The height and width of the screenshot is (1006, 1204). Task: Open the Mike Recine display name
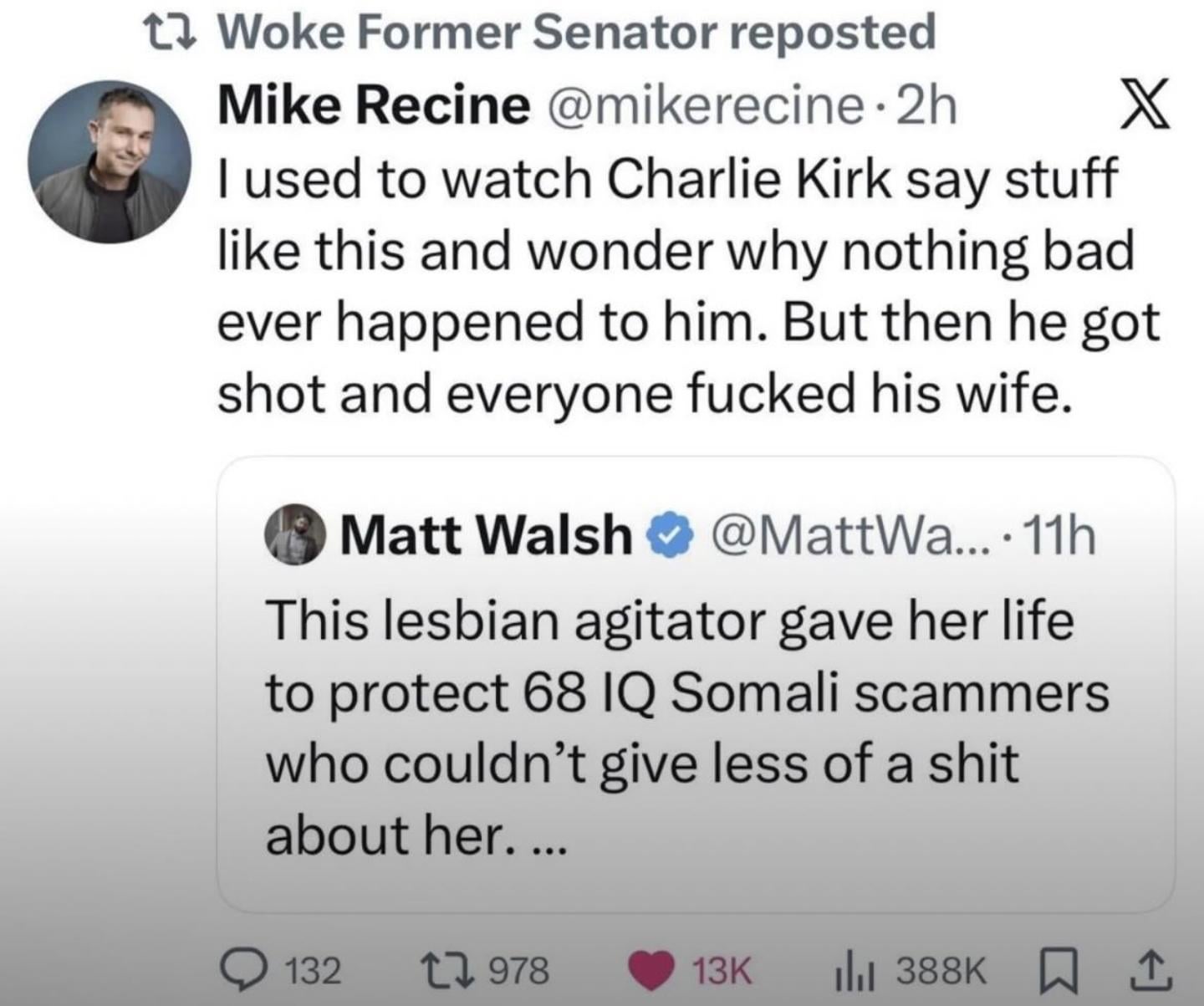[x=373, y=106]
